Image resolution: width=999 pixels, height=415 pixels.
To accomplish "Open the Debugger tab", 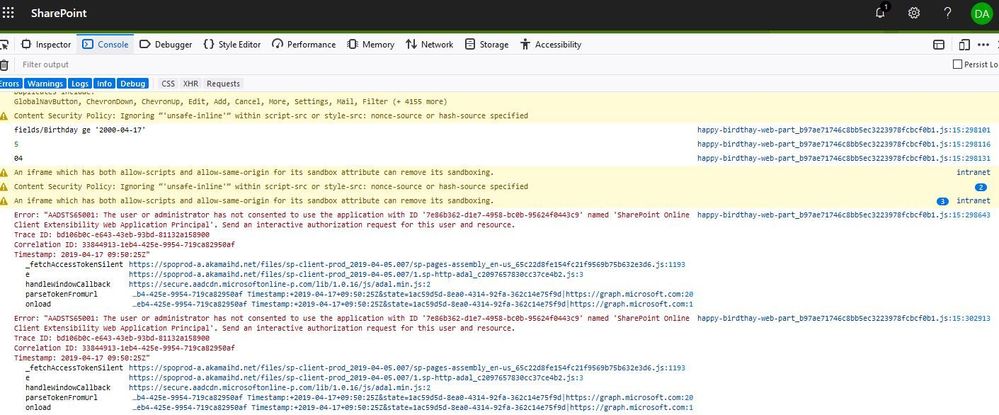I will (166, 45).
